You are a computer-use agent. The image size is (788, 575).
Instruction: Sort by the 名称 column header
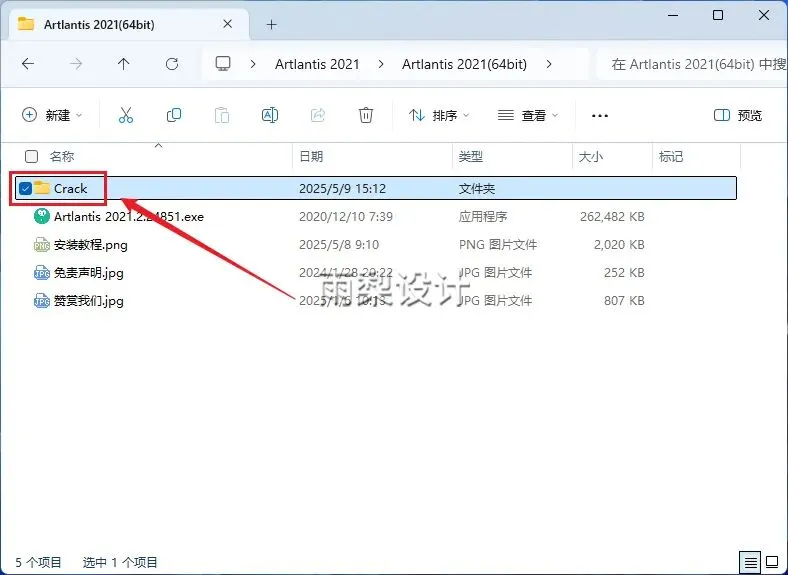pyautogui.click(x=62, y=156)
